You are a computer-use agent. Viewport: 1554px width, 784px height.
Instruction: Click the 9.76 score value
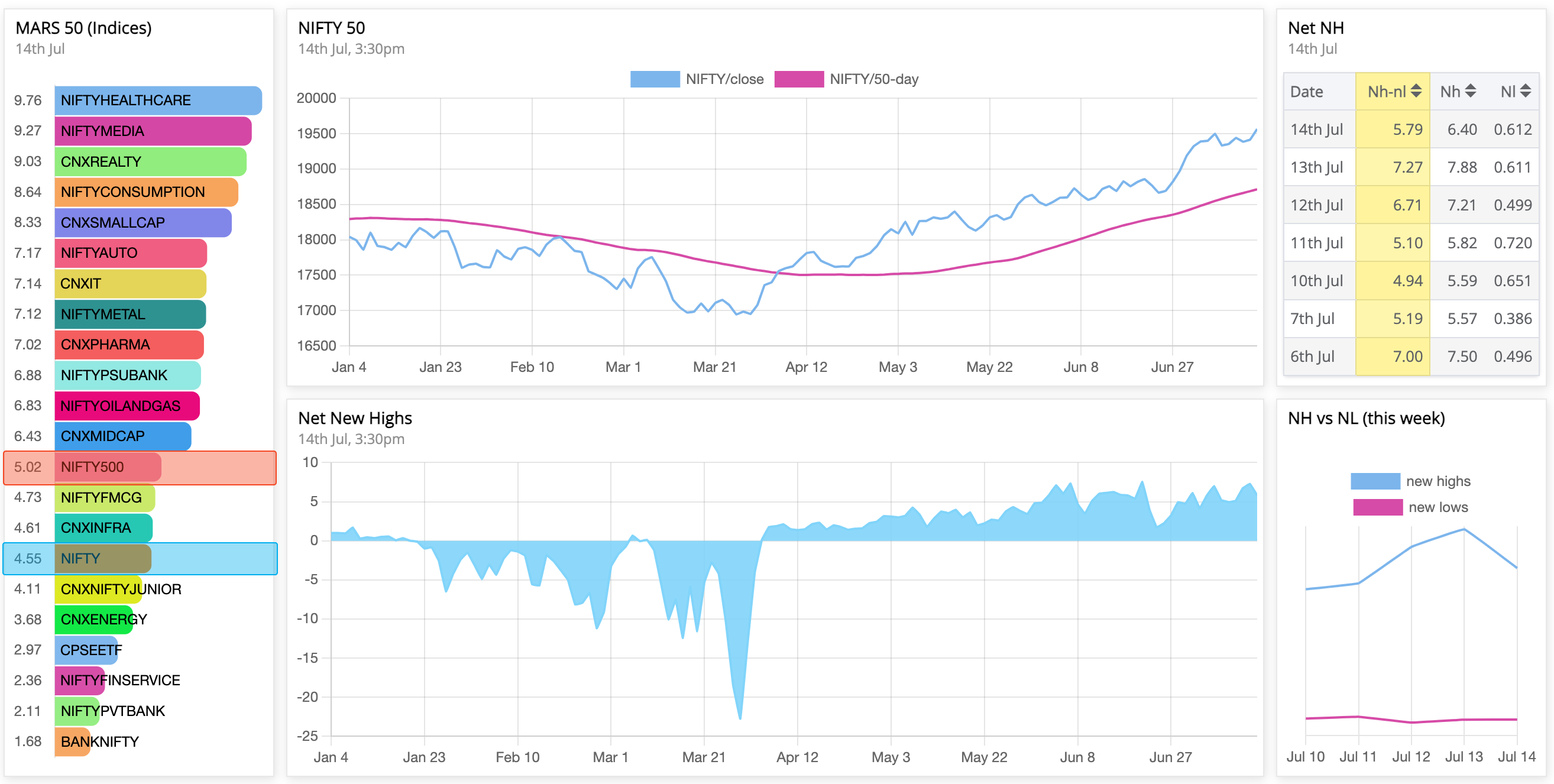pyautogui.click(x=28, y=100)
